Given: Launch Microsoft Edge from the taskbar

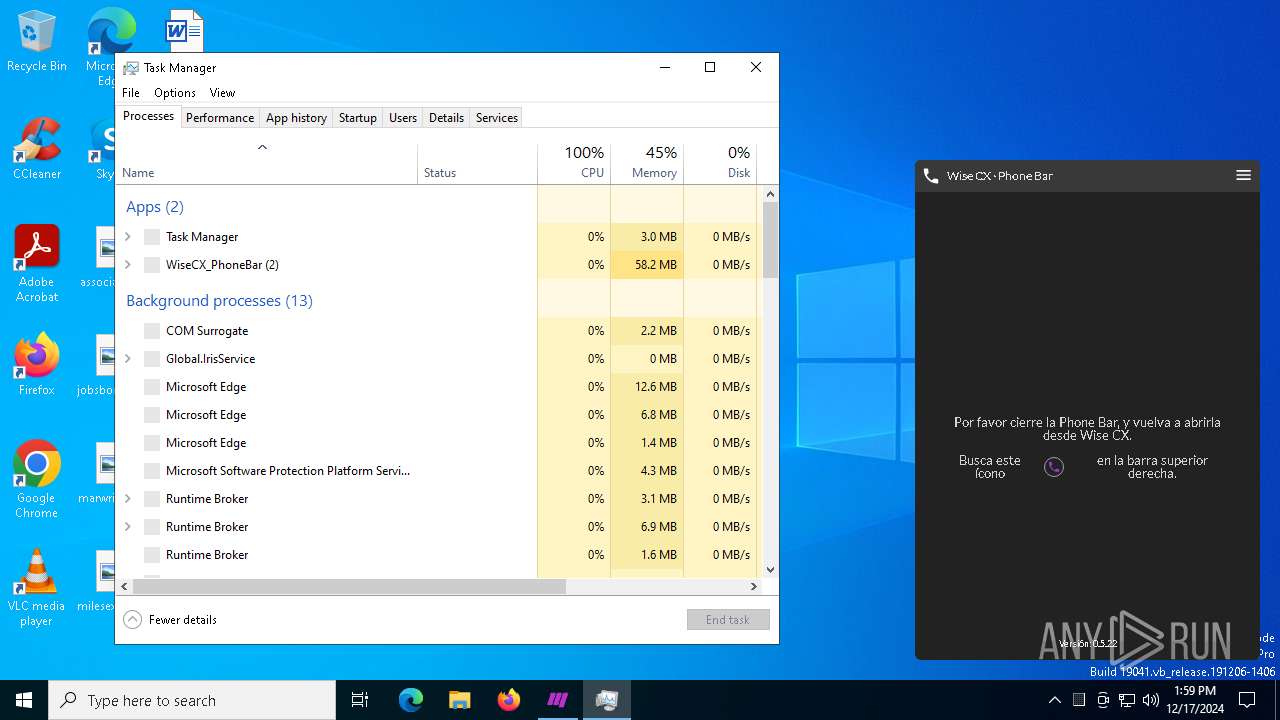Looking at the screenshot, I should (x=411, y=700).
